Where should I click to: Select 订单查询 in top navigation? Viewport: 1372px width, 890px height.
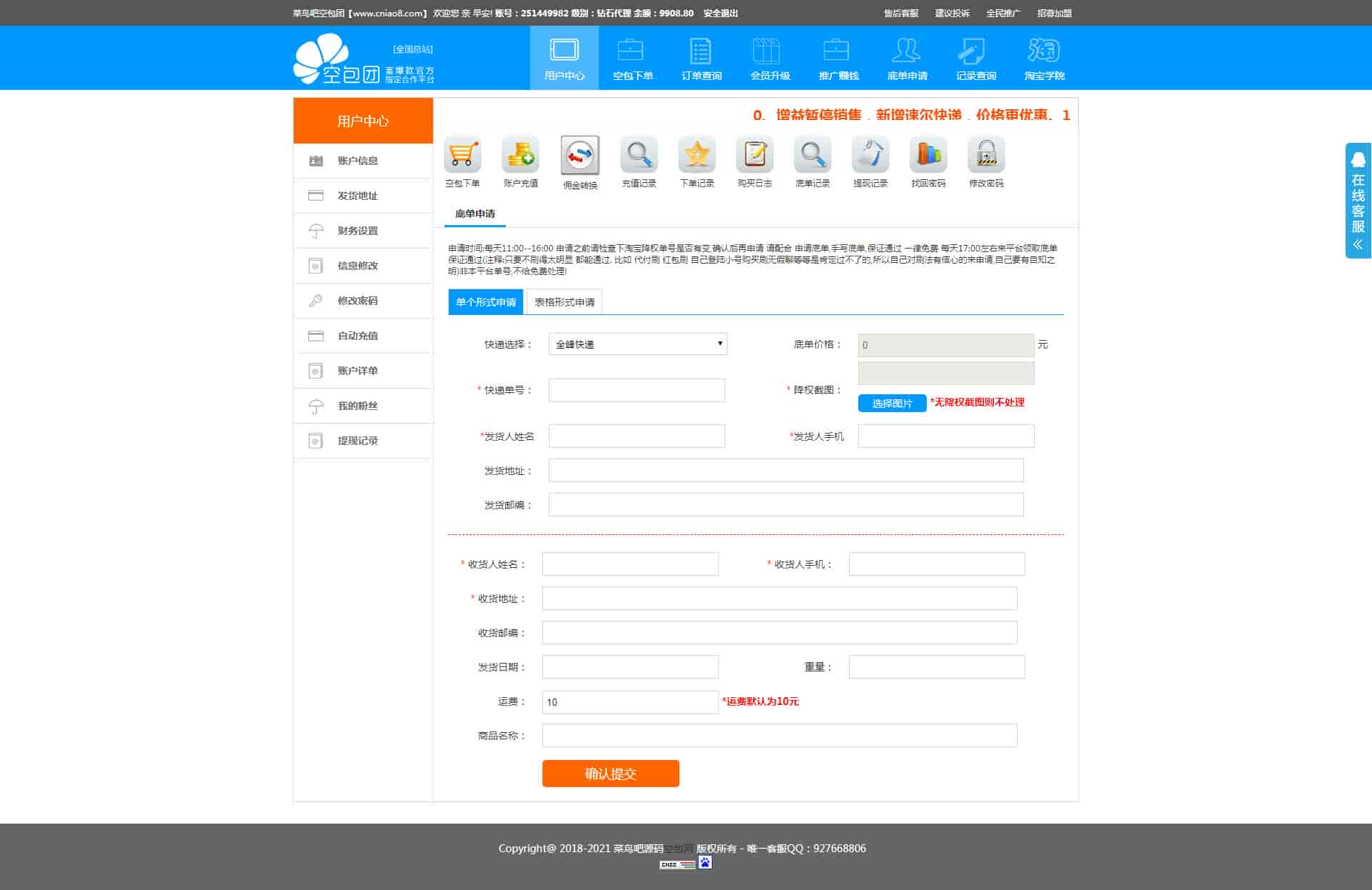pos(701,59)
